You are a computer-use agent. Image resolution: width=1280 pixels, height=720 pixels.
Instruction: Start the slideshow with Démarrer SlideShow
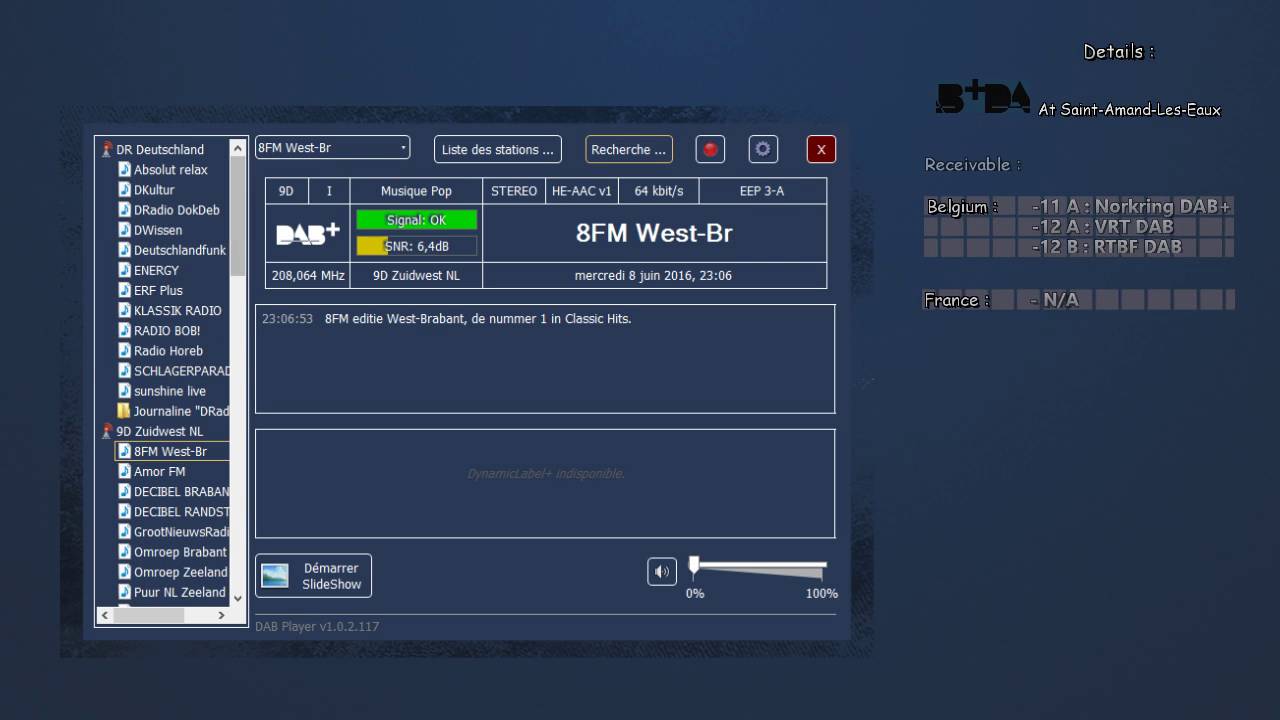pos(313,576)
